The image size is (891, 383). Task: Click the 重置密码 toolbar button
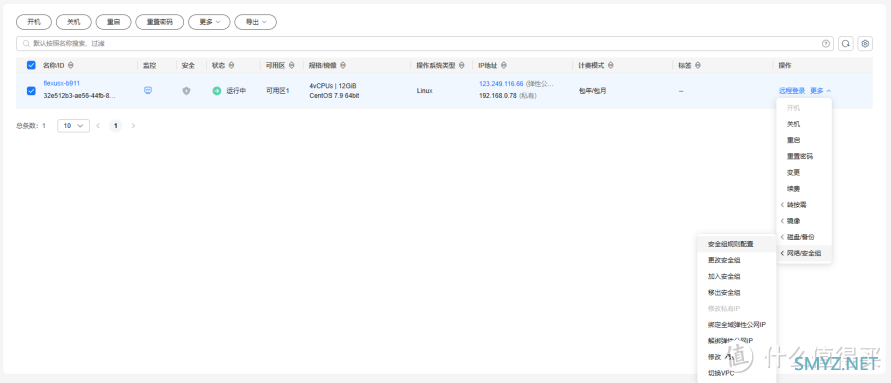pyautogui.click(x=160, y=22)
